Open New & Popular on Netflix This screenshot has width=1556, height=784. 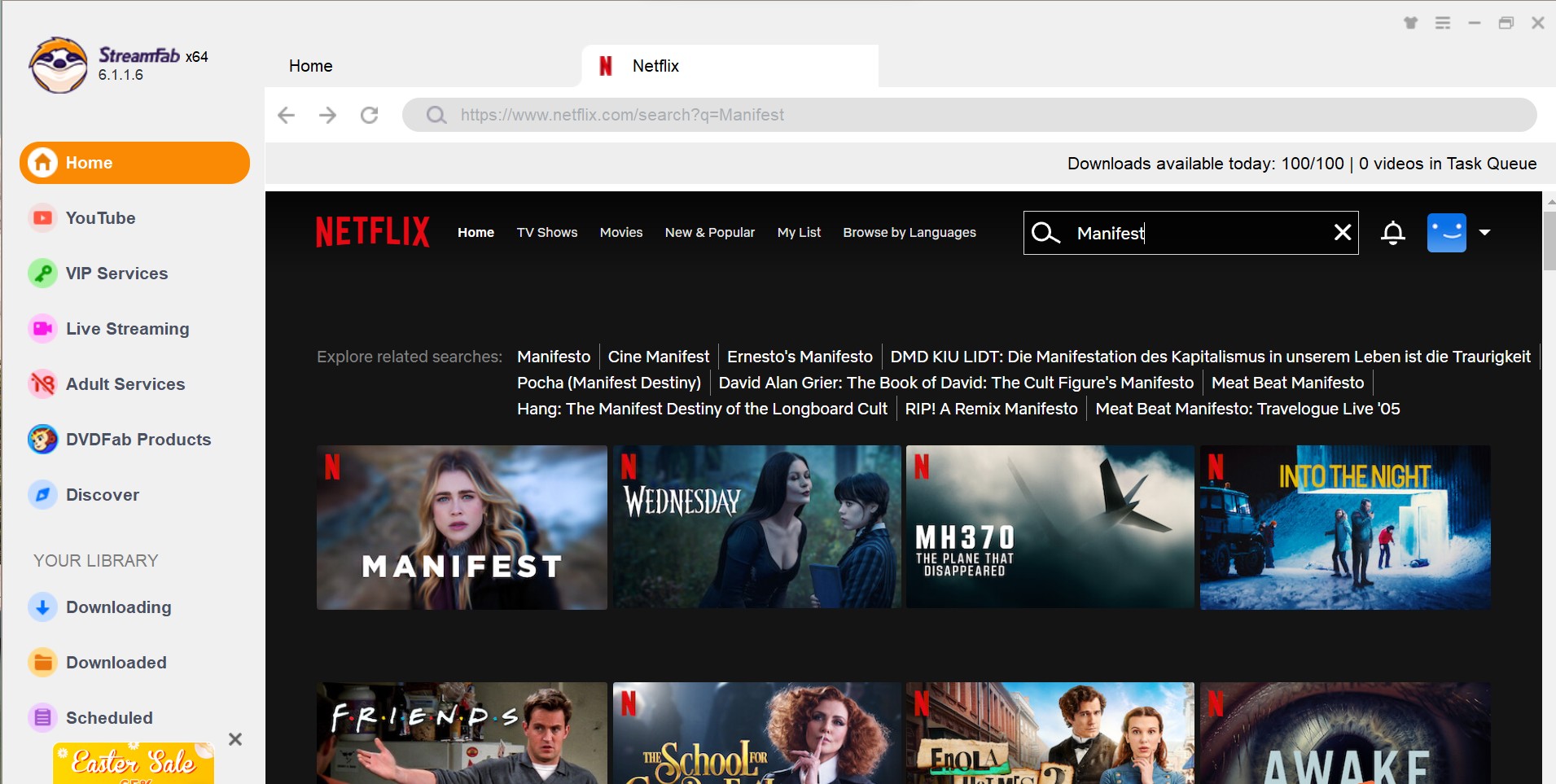click(x=710, y=233)
